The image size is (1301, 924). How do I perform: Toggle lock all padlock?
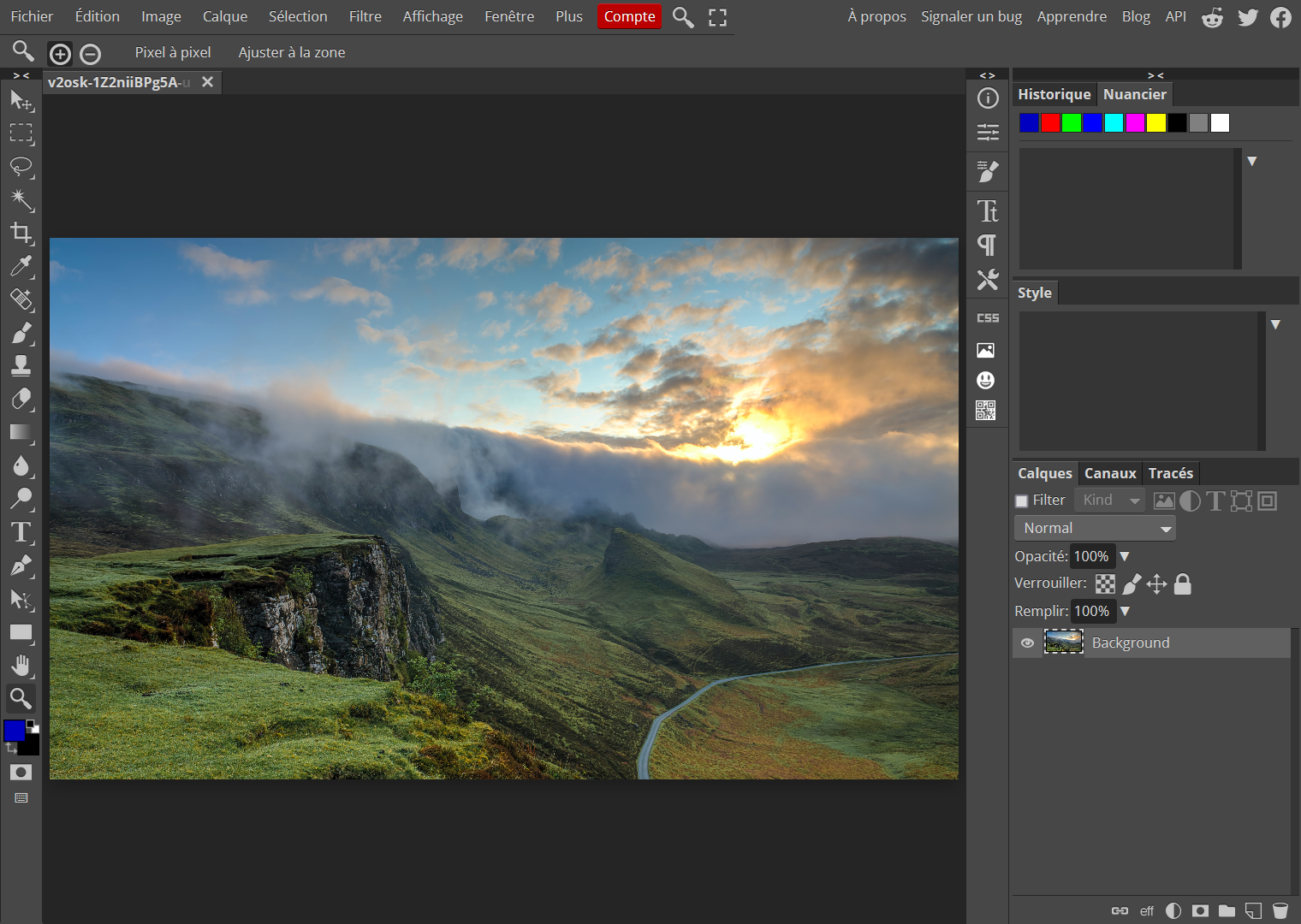1182,584
